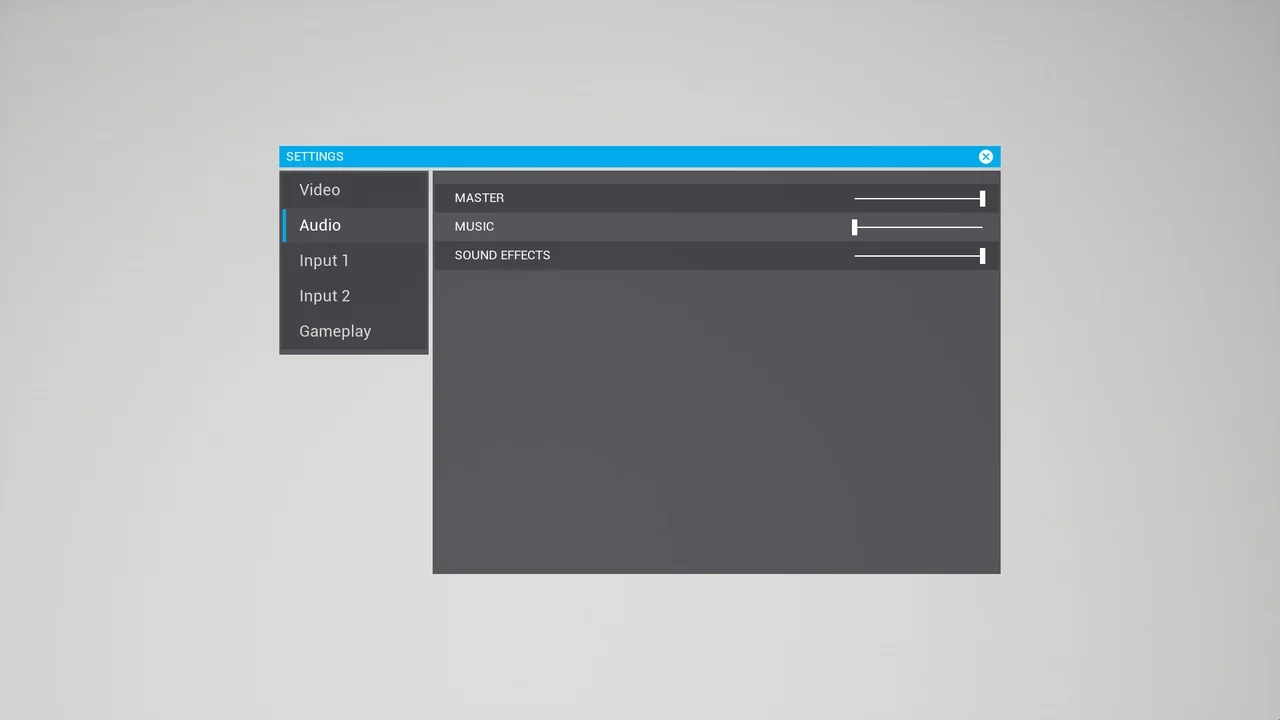Open the Input 1 settings tab

324,261
